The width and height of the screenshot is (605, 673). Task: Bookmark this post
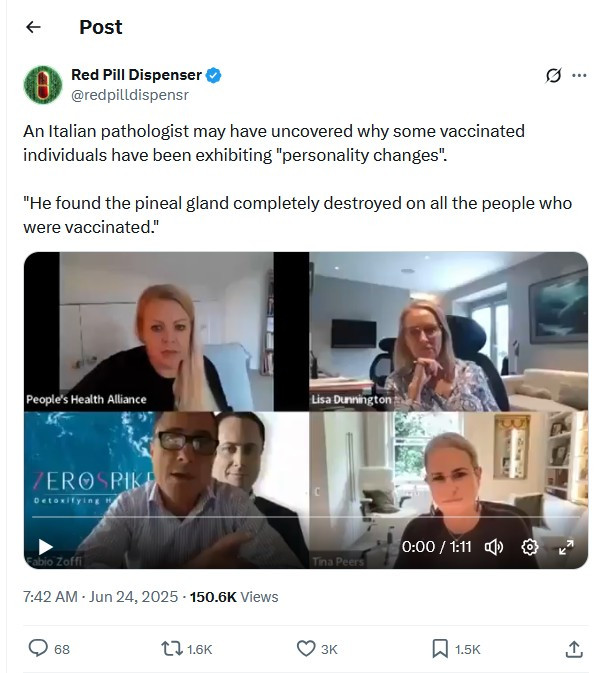[439, 648]
